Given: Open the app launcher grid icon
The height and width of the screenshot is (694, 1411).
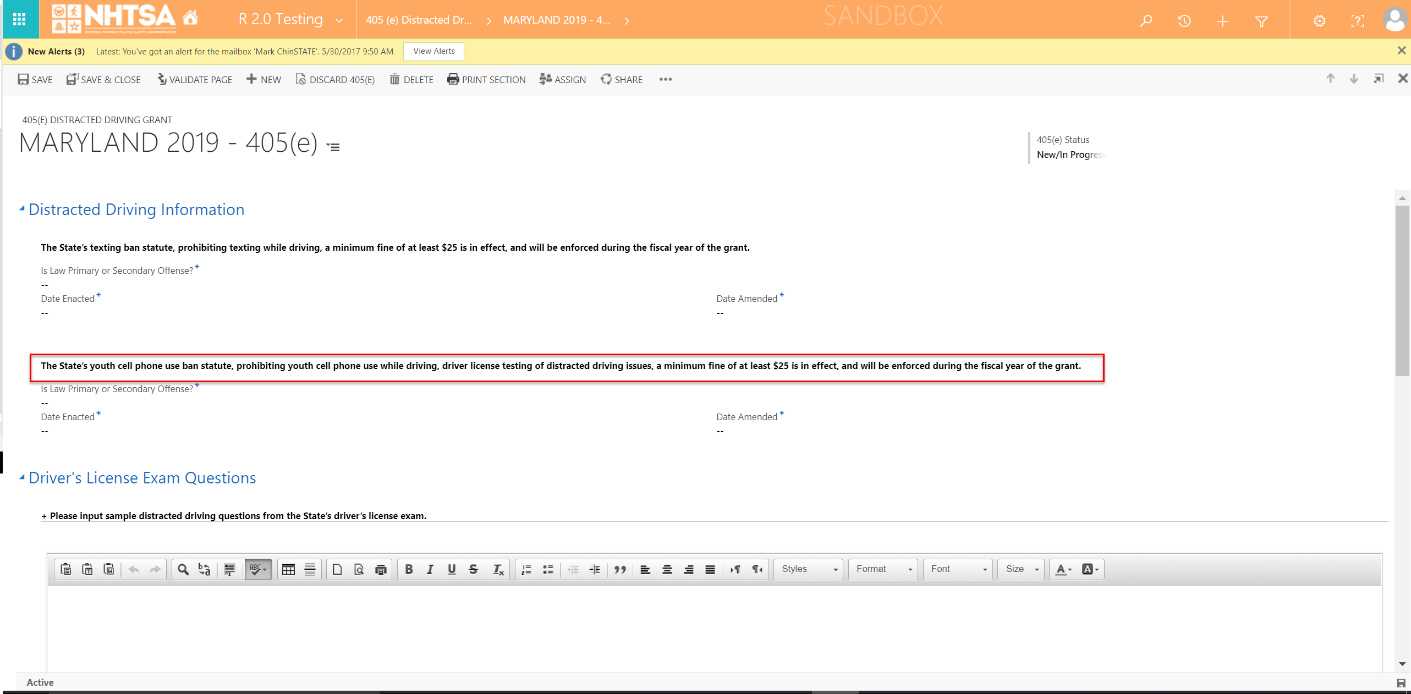Looking at the screenshot, I should tap(19, 20).
